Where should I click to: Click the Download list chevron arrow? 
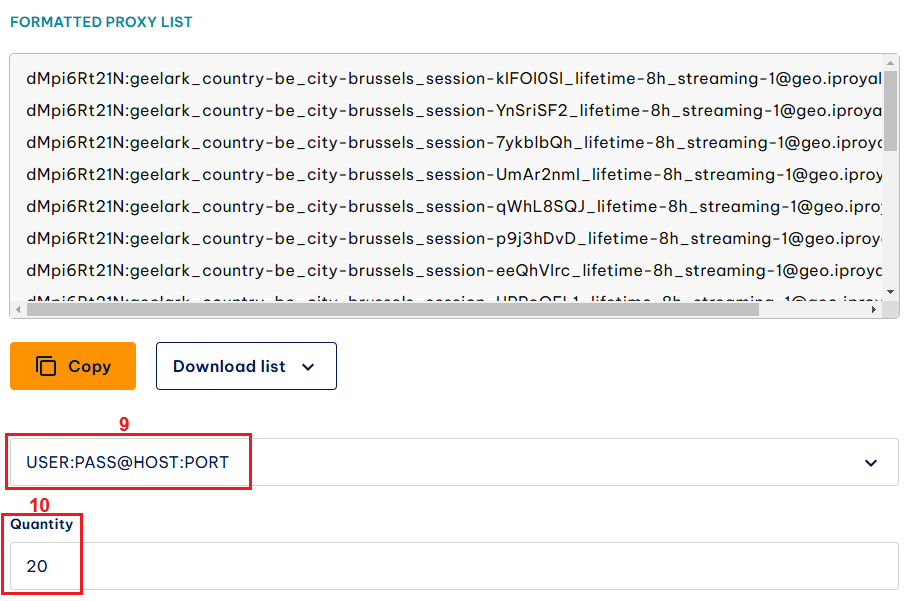tap(308, 367)
